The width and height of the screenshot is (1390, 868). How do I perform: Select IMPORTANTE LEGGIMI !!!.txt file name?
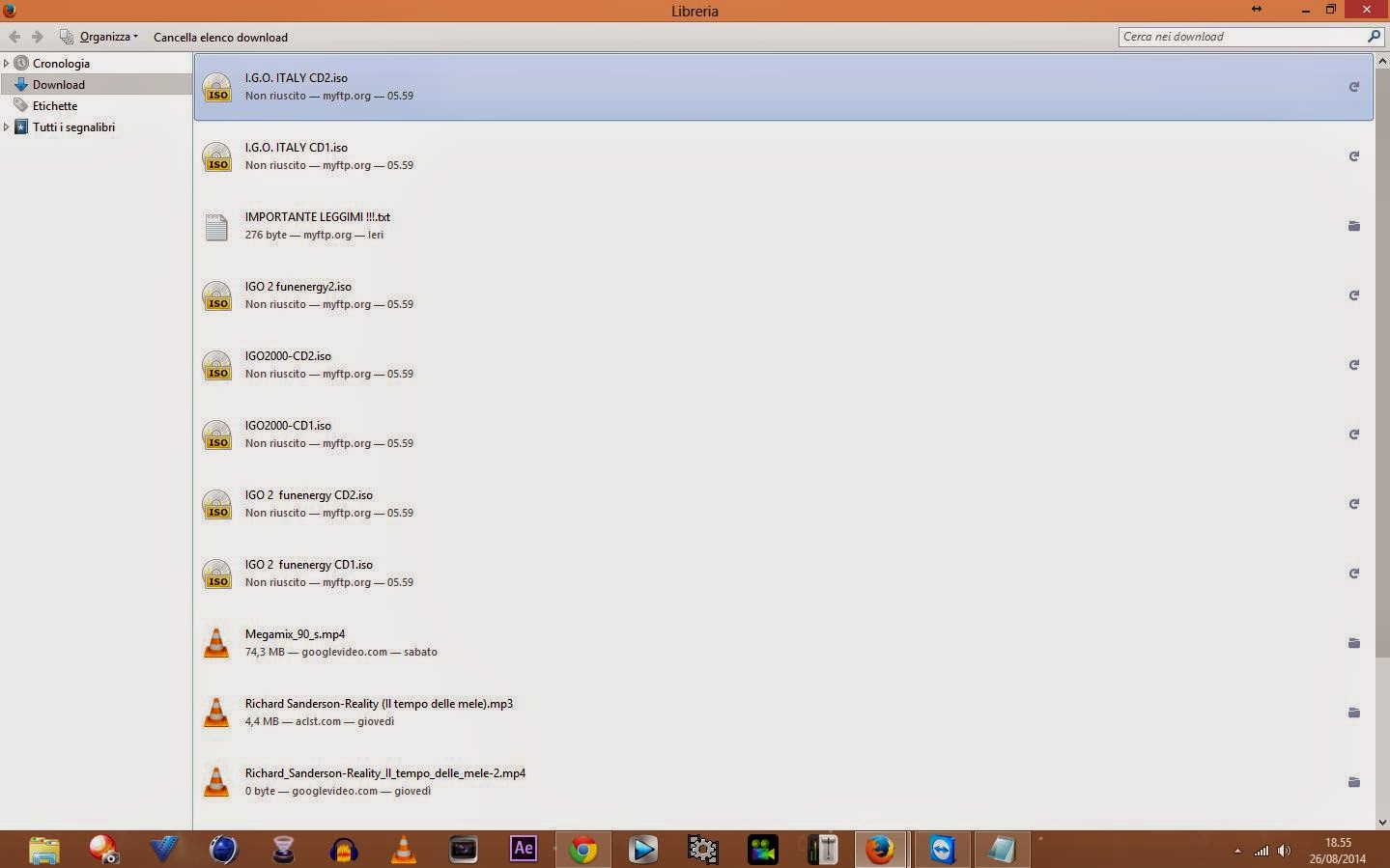point(318,217)
